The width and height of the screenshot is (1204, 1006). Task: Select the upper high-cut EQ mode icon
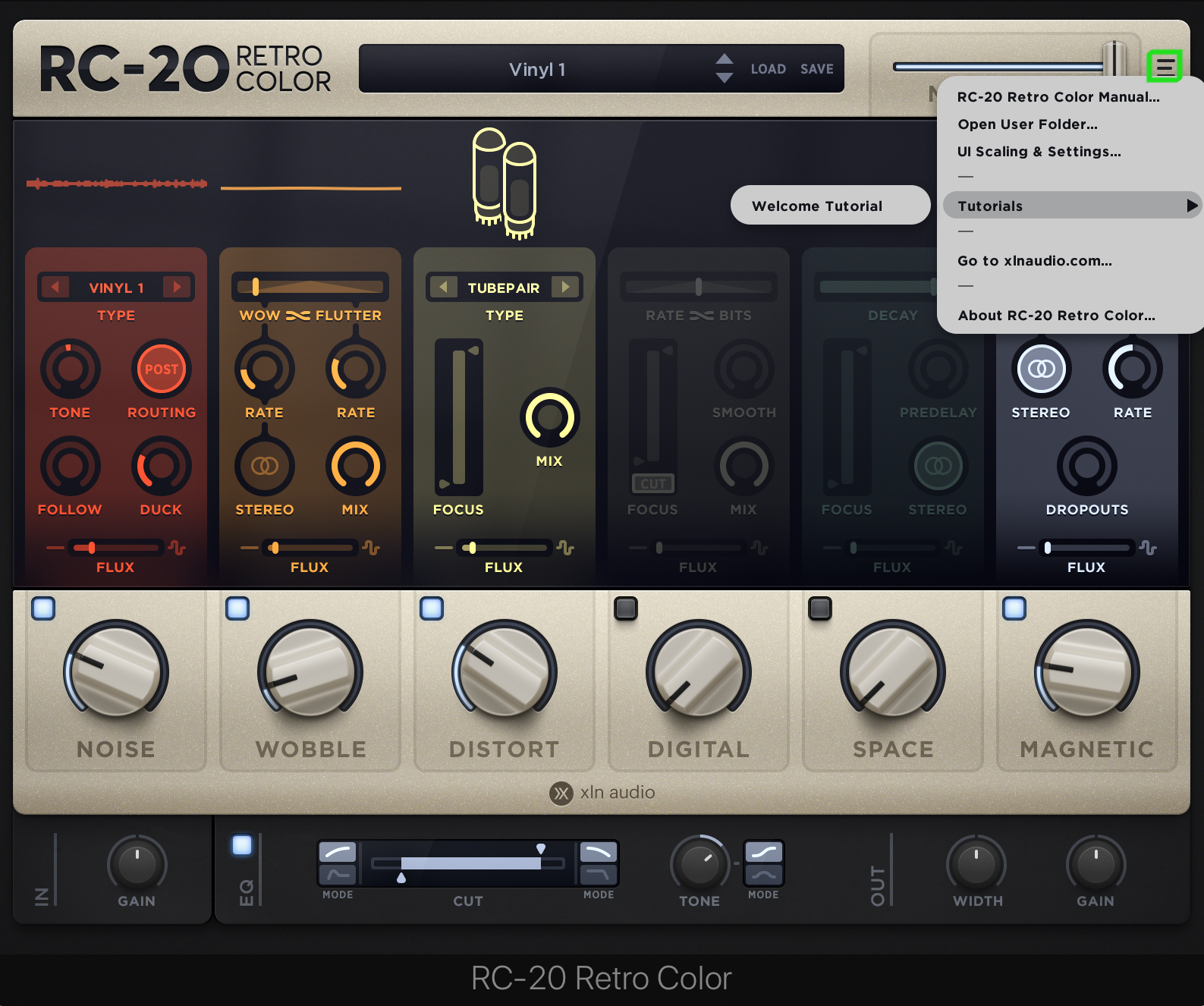[x=599, y=853]
